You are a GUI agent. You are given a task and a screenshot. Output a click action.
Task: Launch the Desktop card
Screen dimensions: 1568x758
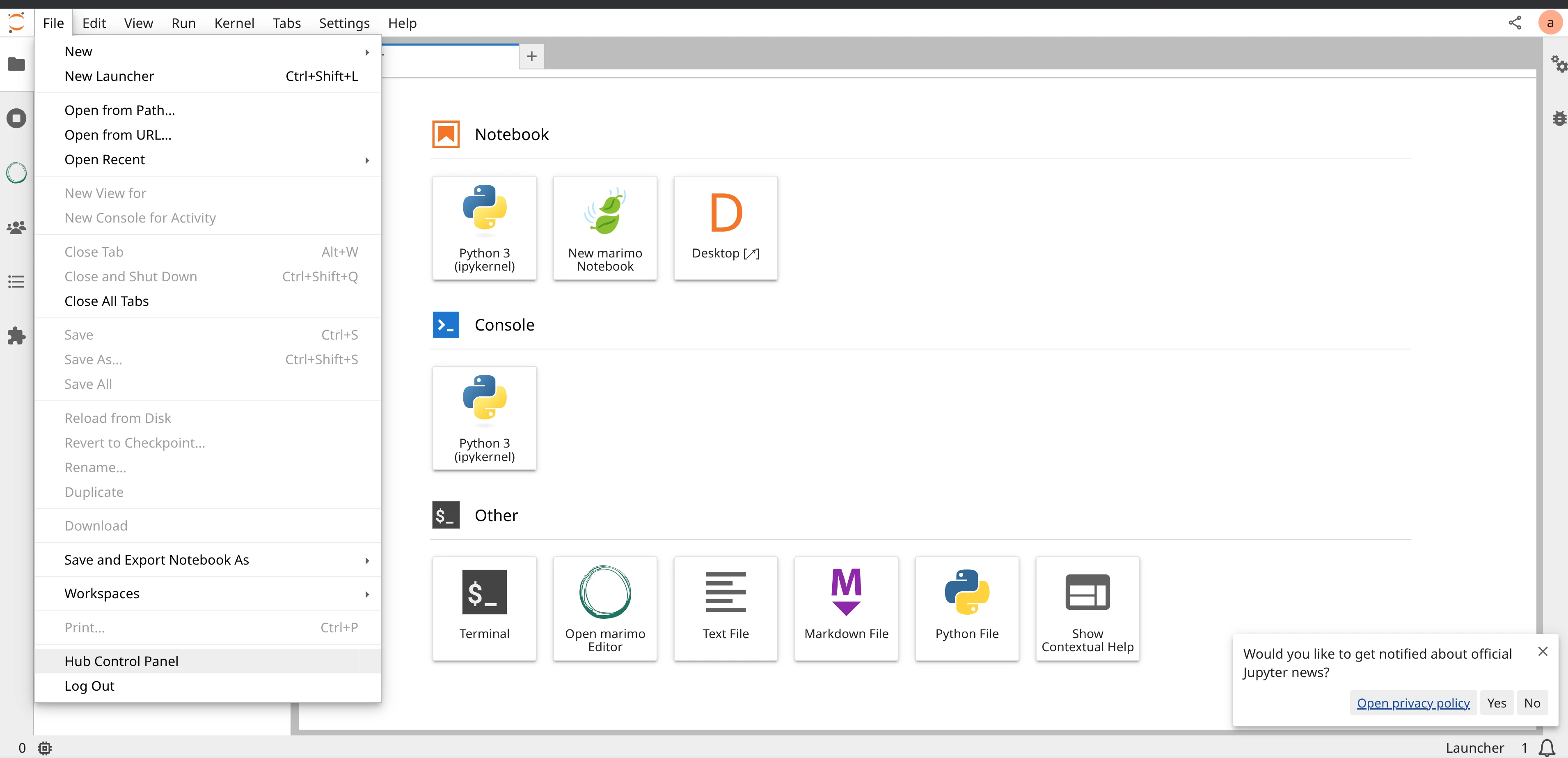tap(726, 228)
